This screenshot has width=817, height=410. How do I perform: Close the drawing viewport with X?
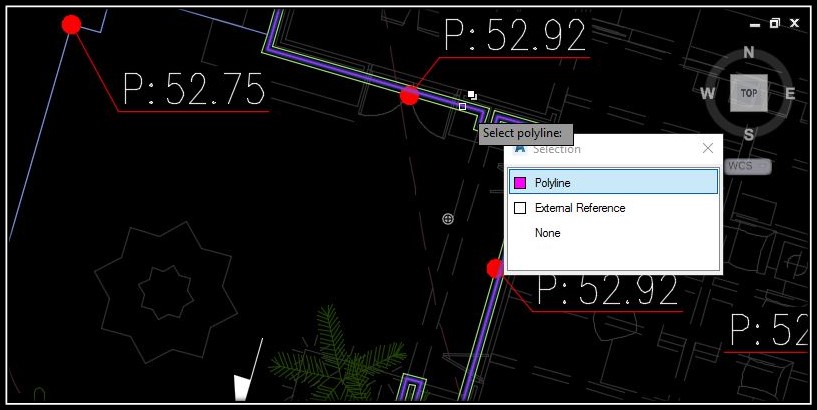point(795,23)
